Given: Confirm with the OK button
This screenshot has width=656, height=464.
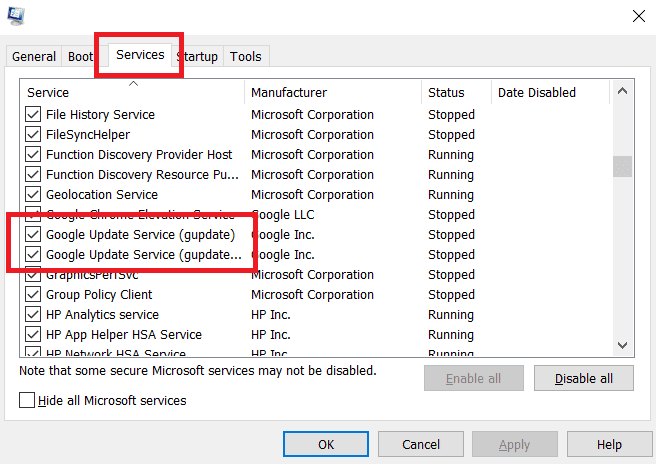Looking at the screenshot, I should coord(326,444).
